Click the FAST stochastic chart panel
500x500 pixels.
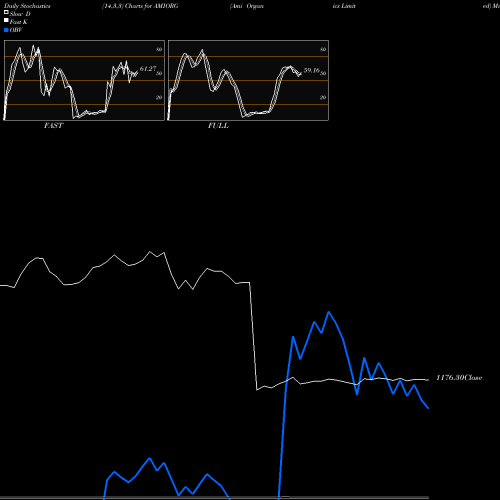[x=84, y=80]
